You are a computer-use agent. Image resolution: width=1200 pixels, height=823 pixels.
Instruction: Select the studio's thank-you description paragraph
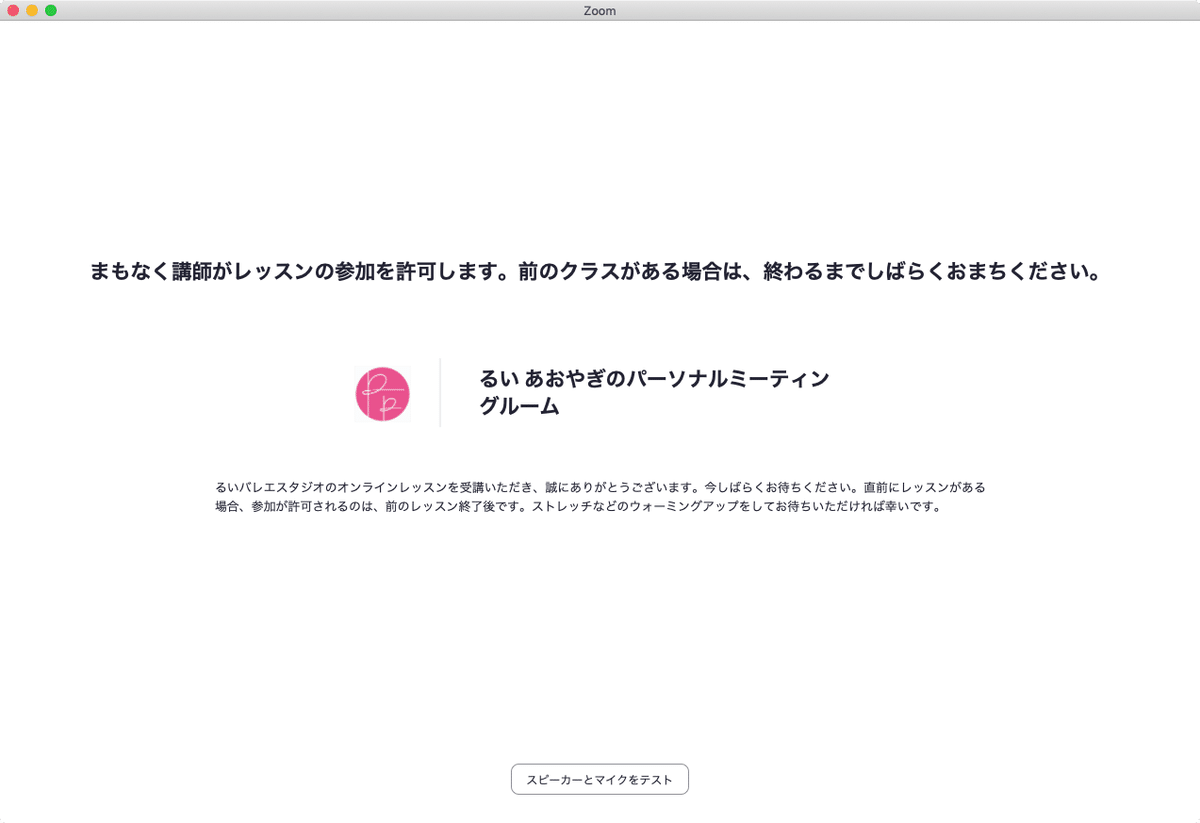coord(600,498)
